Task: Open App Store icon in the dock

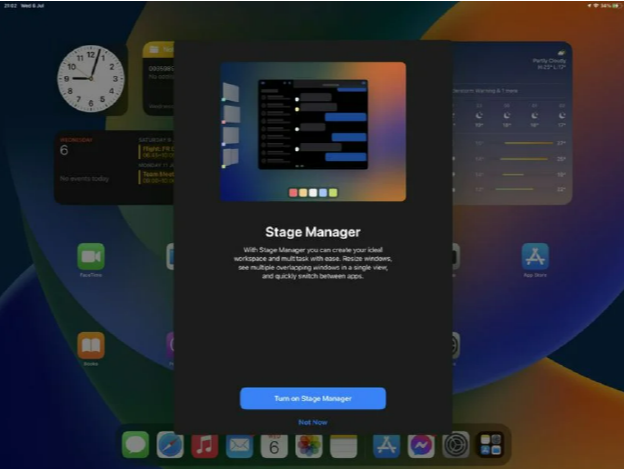Action: click(386, 446)
